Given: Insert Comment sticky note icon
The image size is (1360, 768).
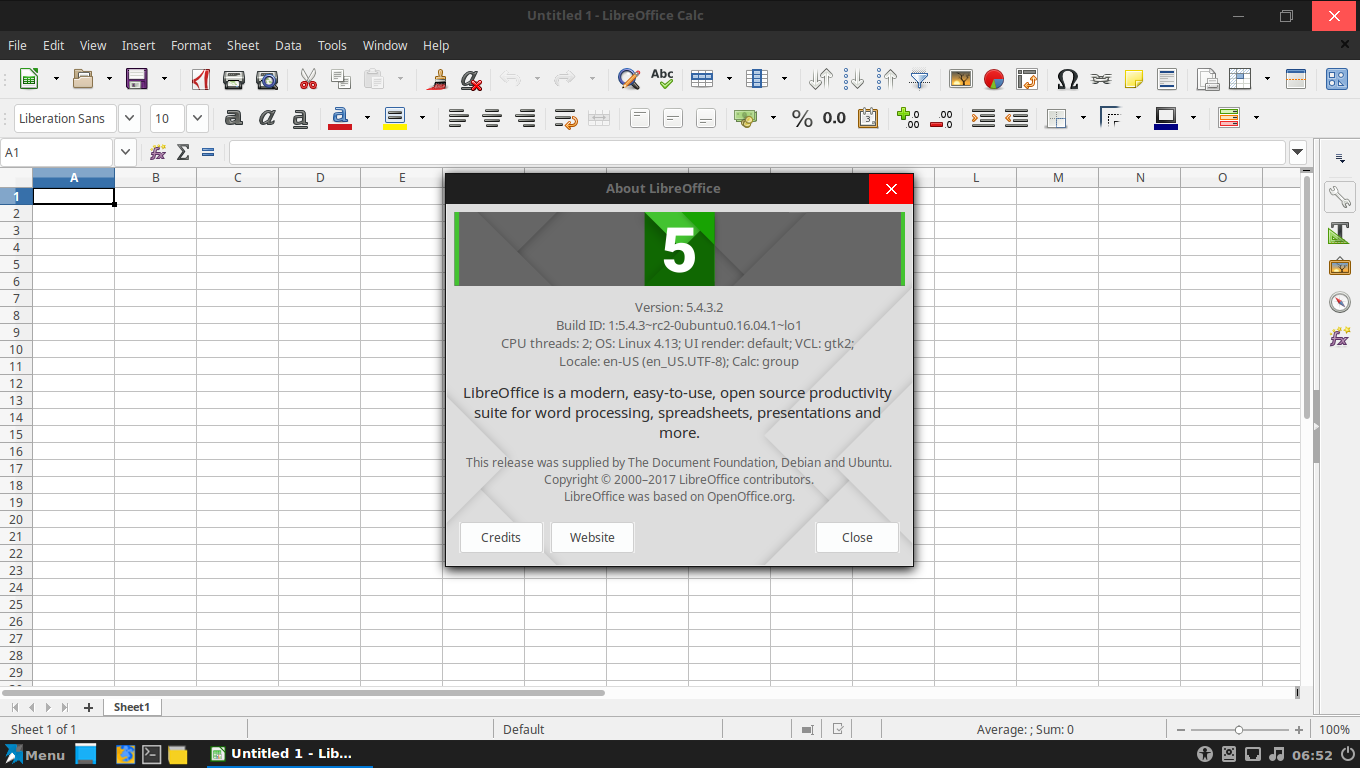Looking at the screenshot, I should 1134,79.
